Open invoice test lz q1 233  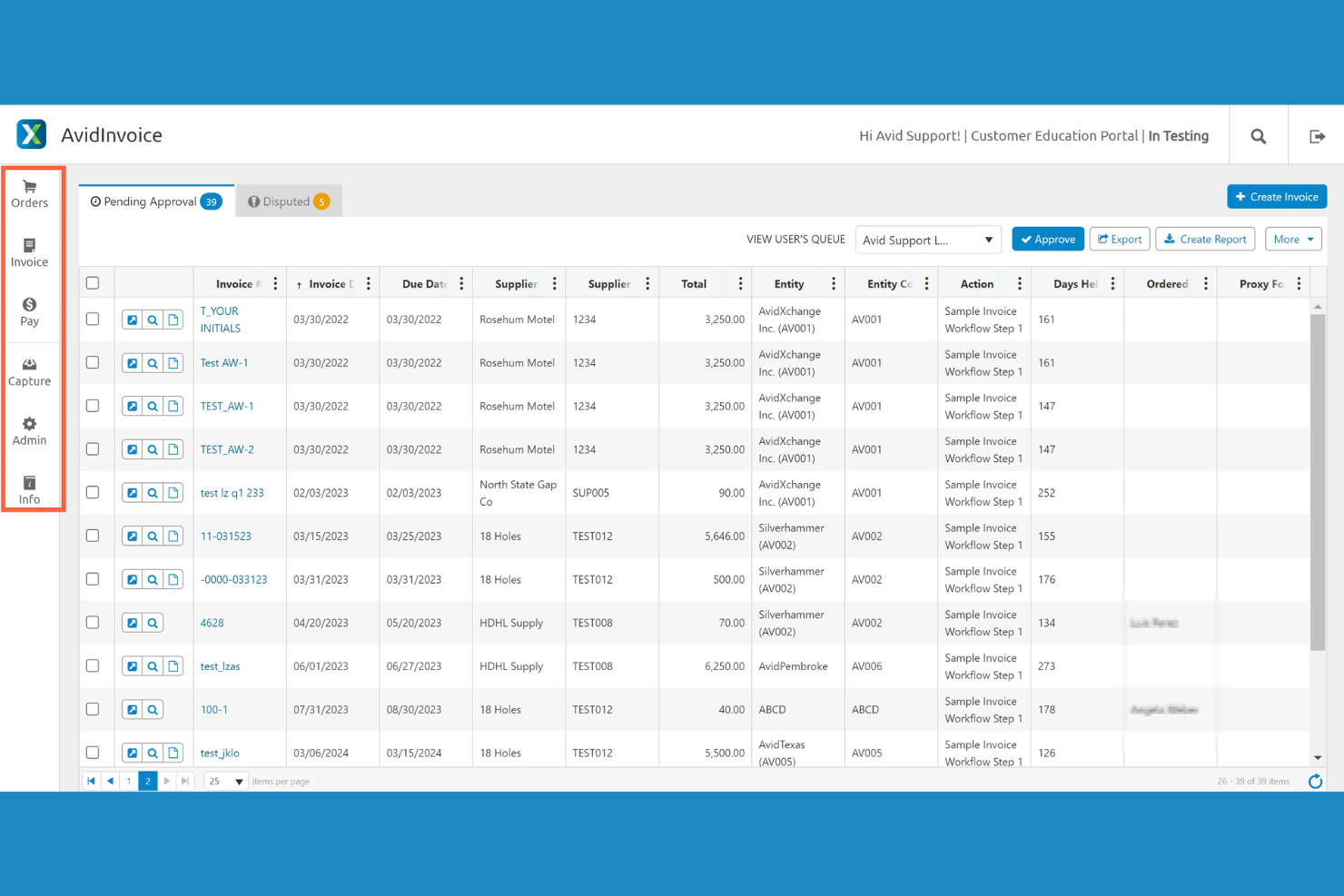pos(232,492)
